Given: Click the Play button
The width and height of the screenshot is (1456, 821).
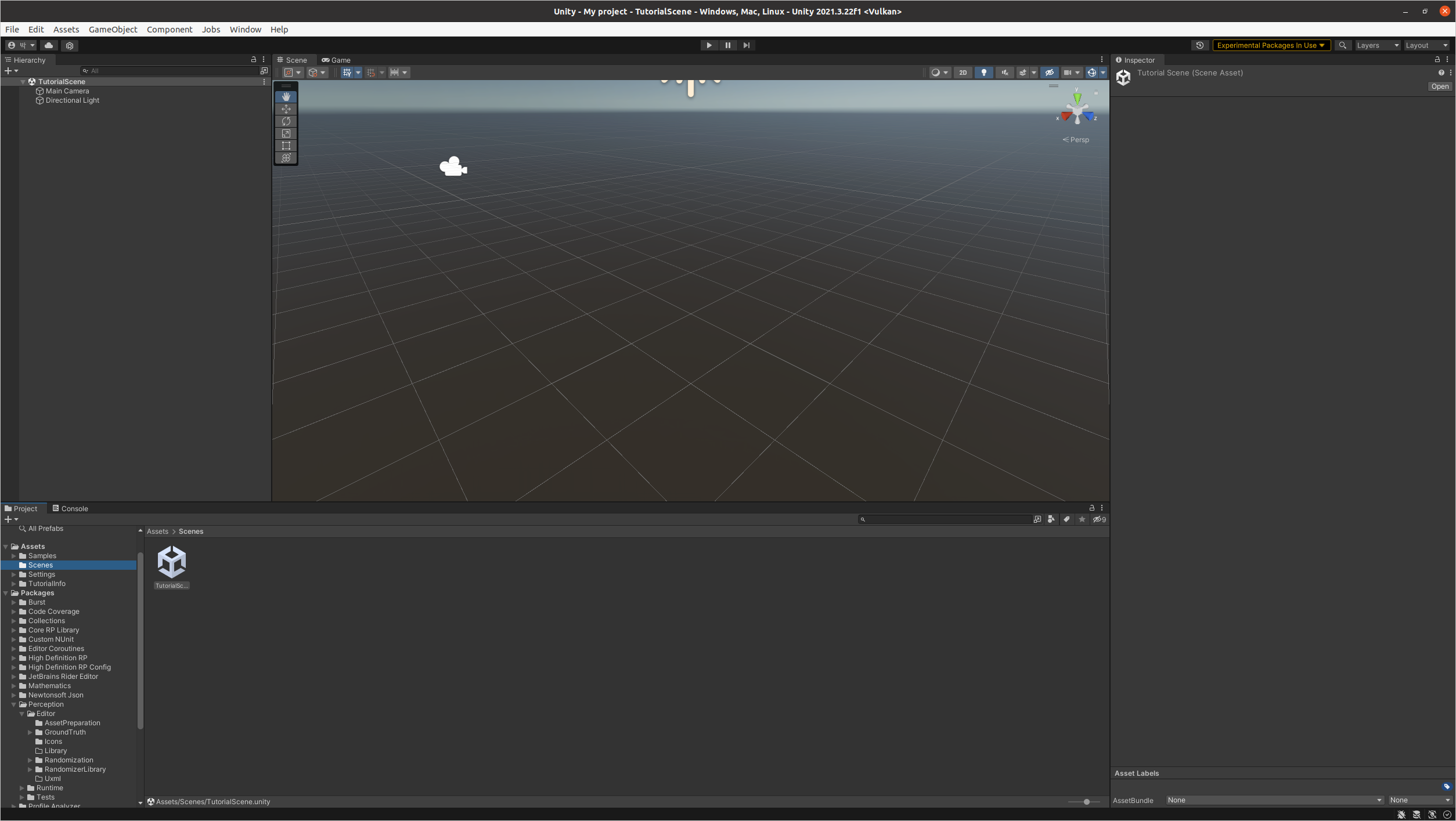Looking at the screenshot, I should coord(709,45).
